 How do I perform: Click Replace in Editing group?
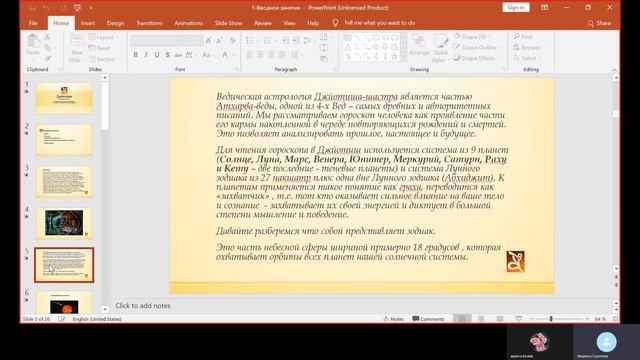[530, 47]
